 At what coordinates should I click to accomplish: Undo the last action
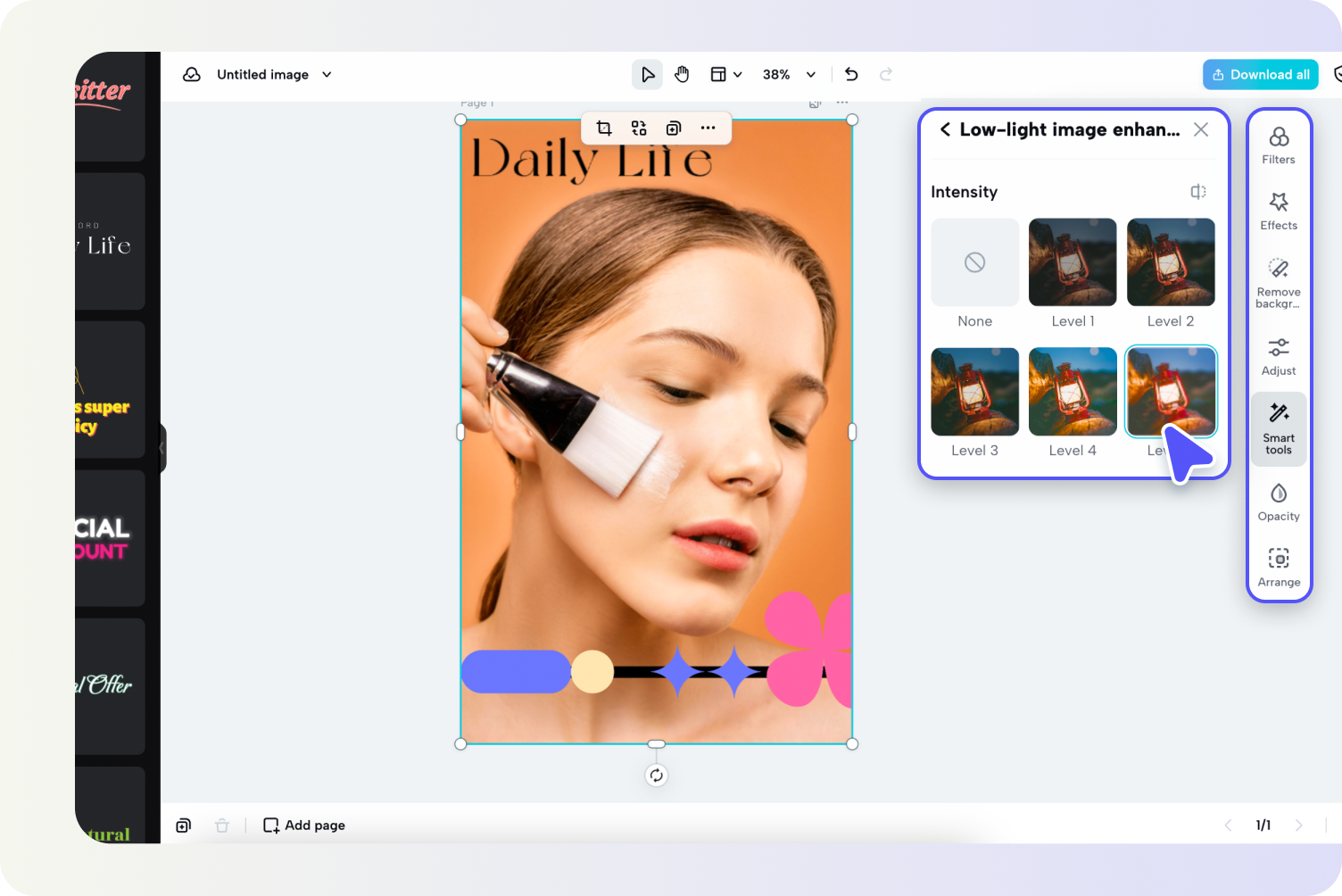[850, 74]
